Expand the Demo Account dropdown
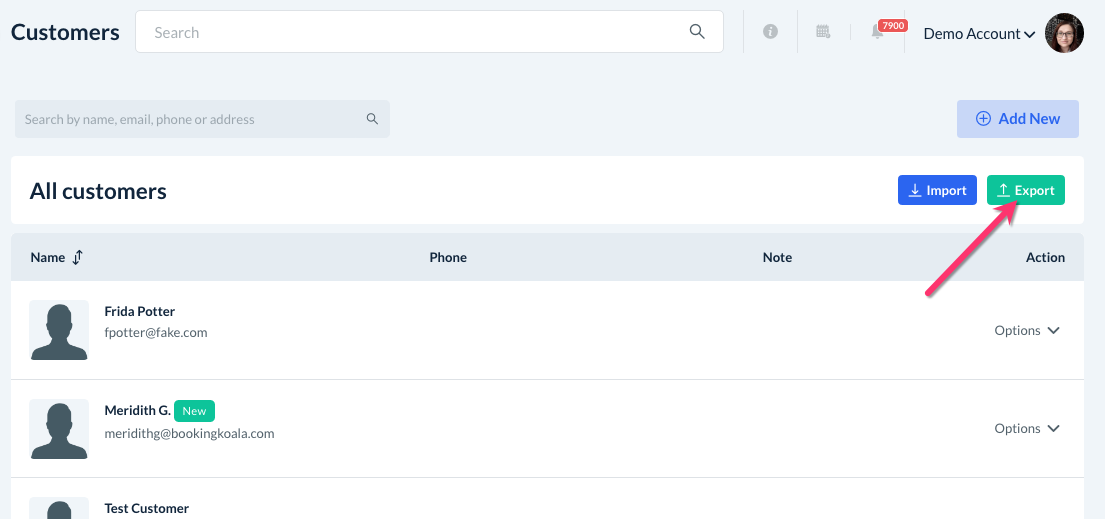The image size is (1105, 519). pos(979,33)
